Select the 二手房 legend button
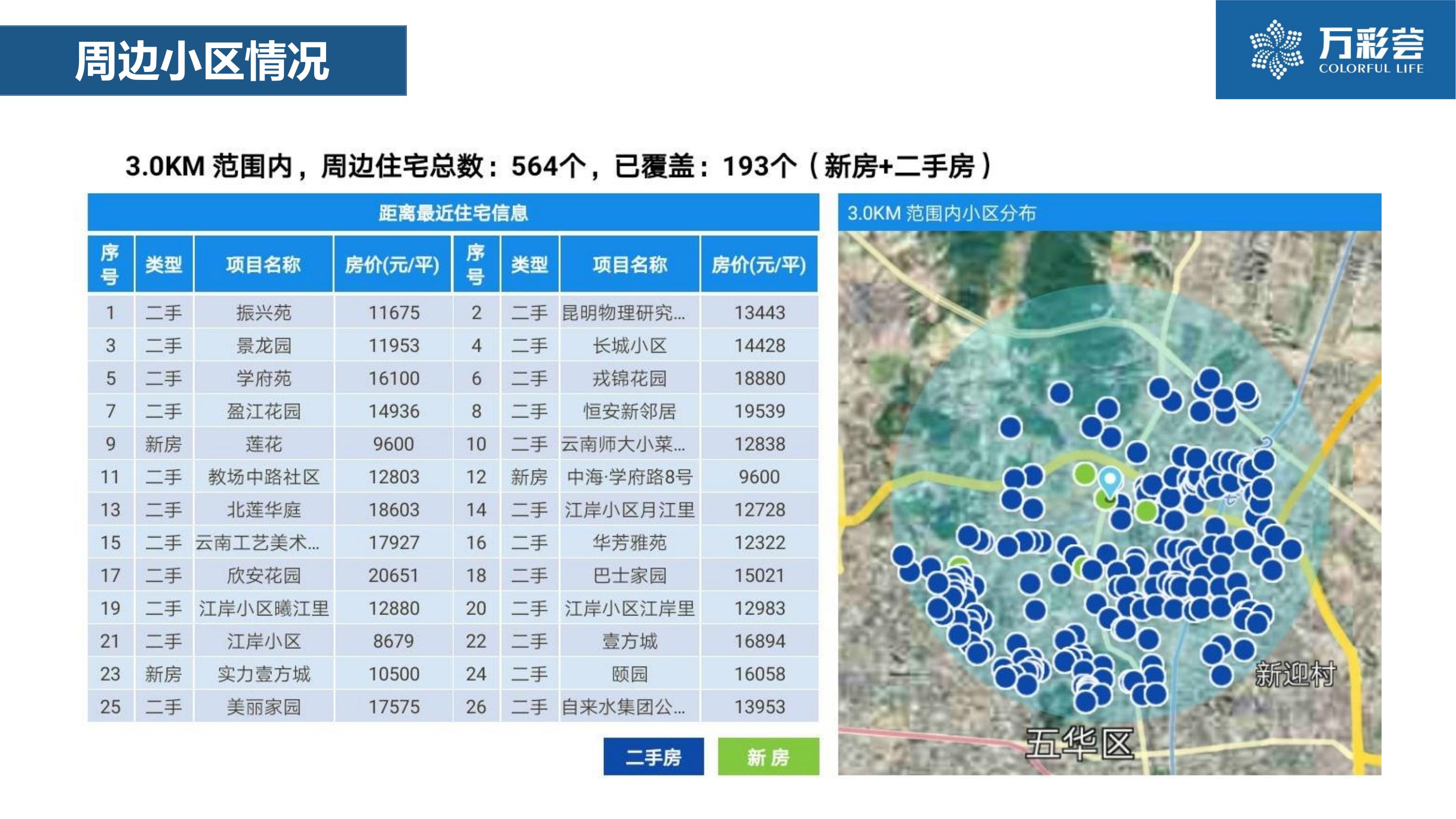Viewport: 1456px width, 819px height. tap(654, 757)
